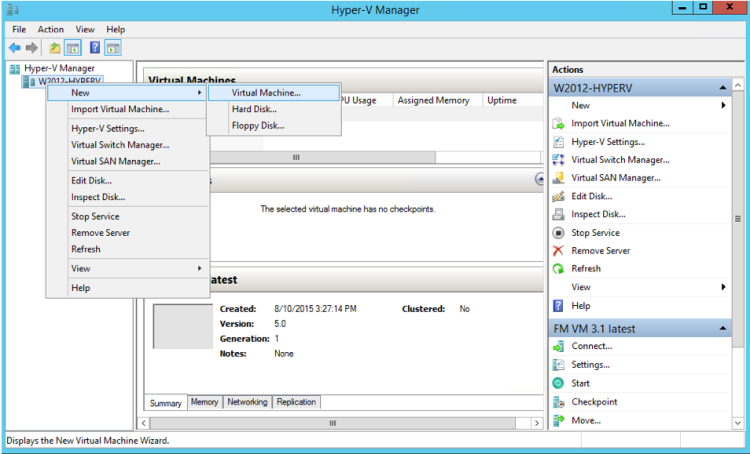Open Virtual Switch Manager from Actions pane icon

click(558, 160)
